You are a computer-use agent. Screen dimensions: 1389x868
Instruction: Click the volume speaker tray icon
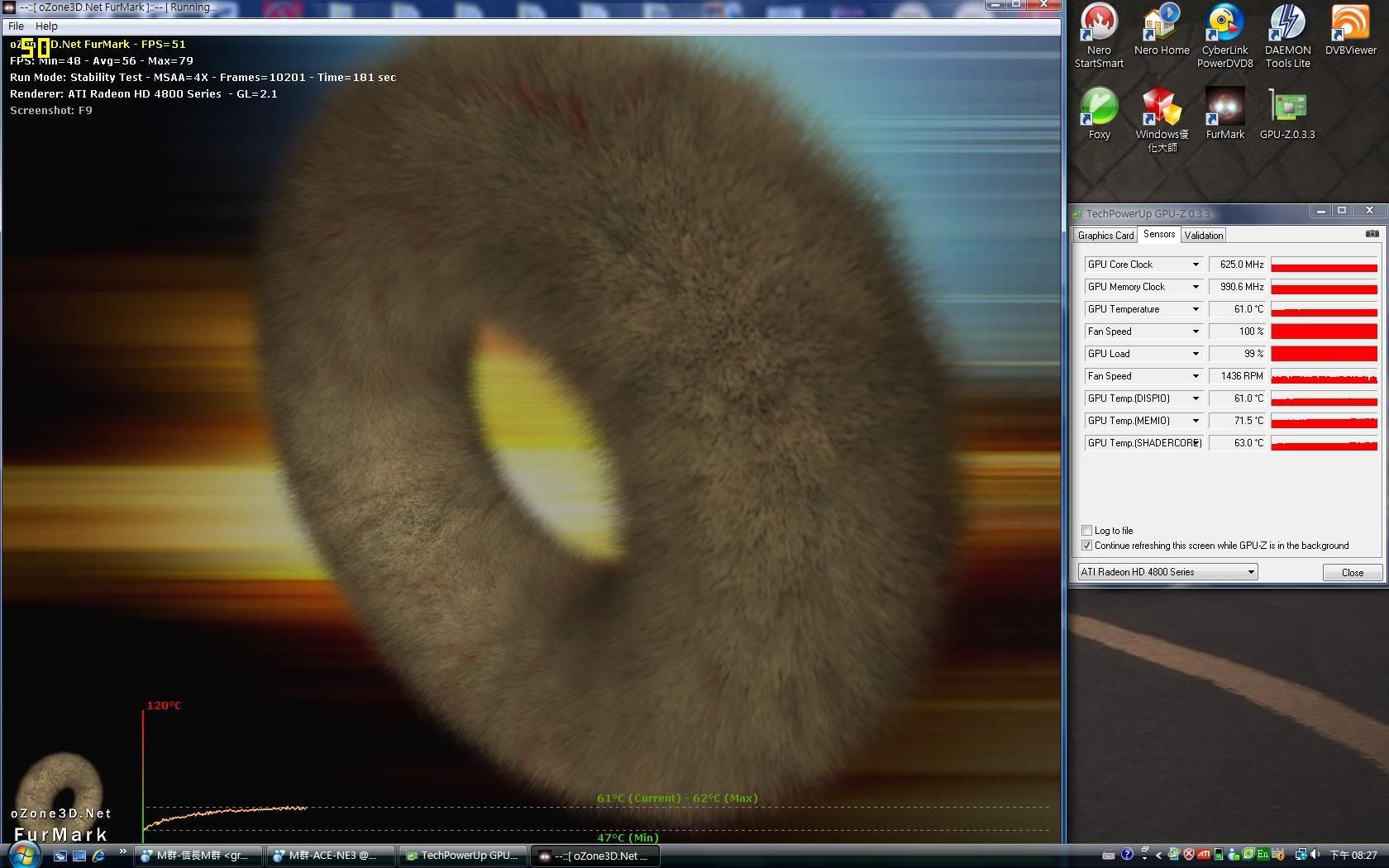[x=1315, y=855]
